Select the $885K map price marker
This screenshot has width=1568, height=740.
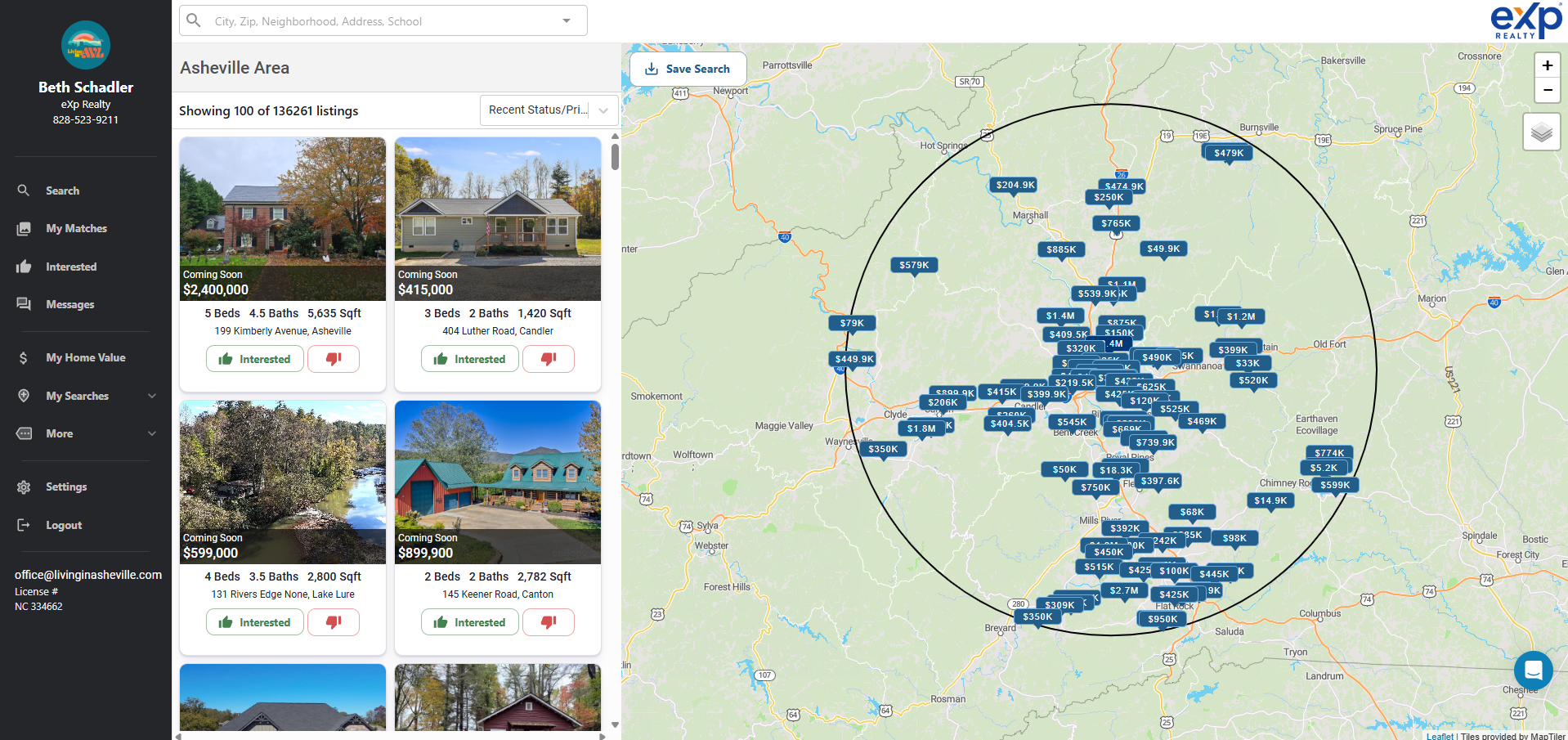(x=1061, y=249)
